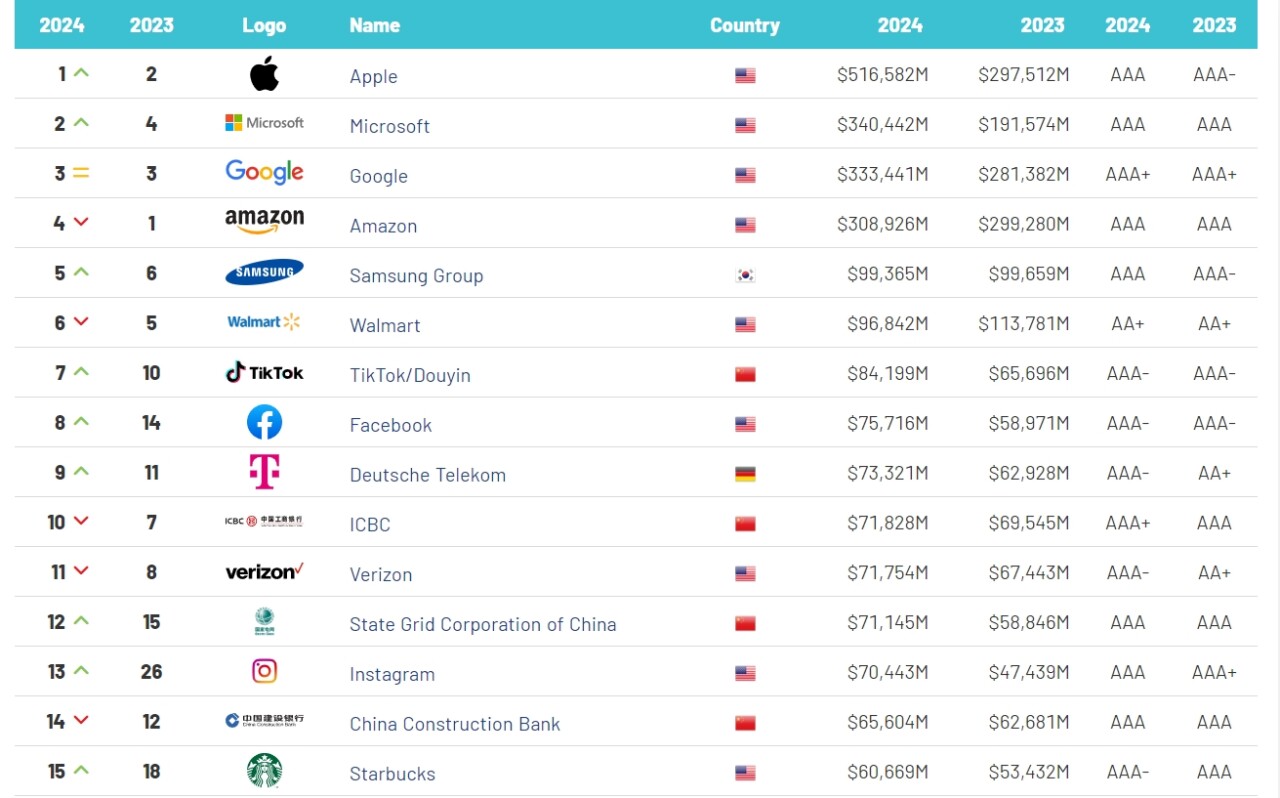Click the Apple logo icon

[x=264, y=74]
